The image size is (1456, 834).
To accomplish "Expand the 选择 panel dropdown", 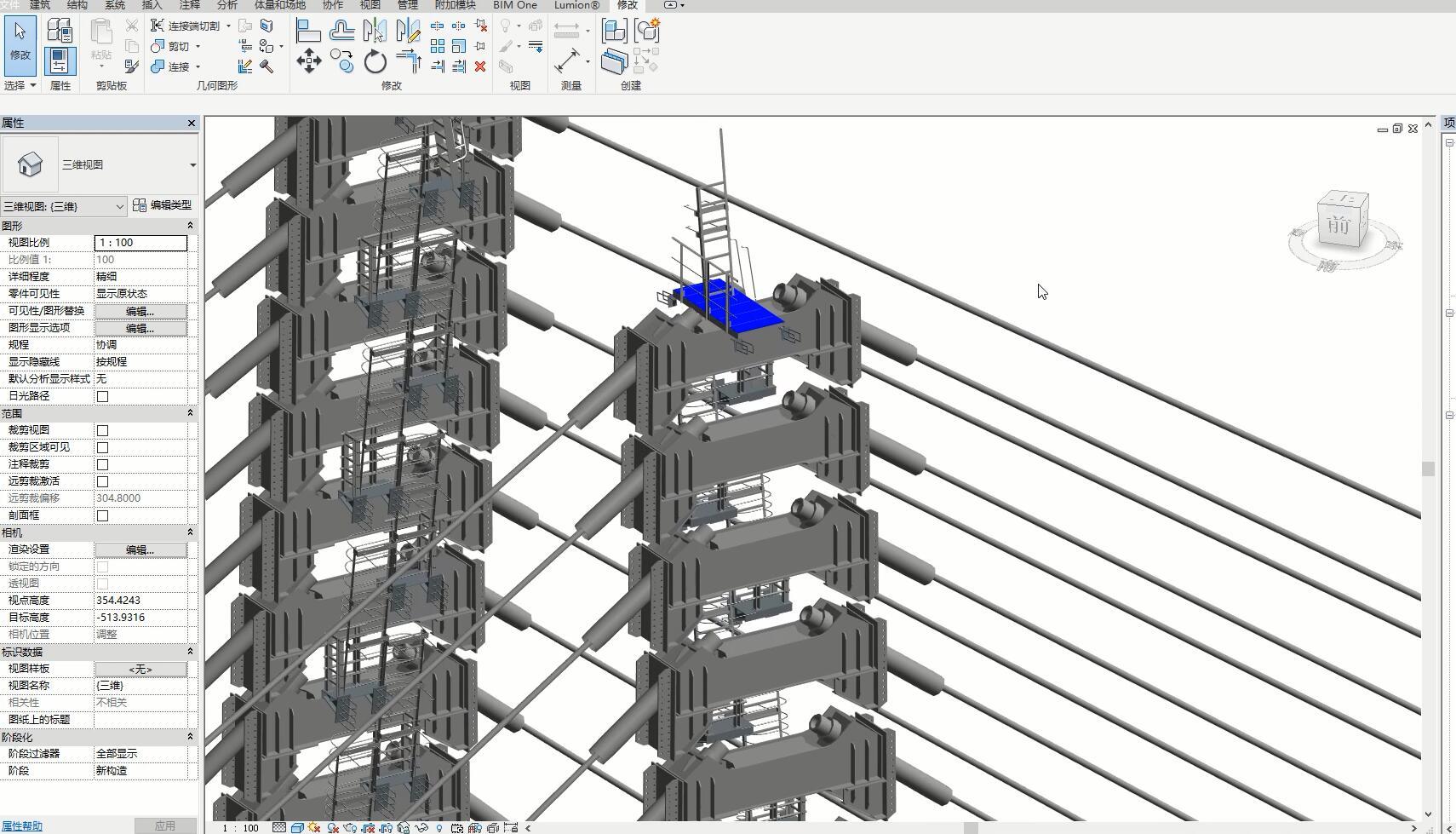I will (x=32, y=85).
